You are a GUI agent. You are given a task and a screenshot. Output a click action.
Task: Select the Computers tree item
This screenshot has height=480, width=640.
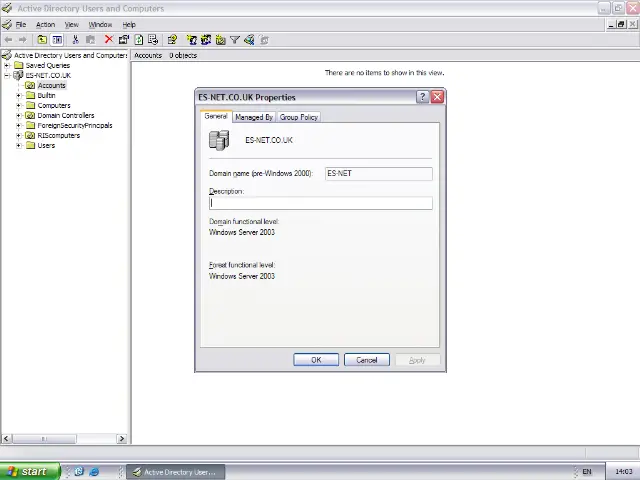(x=54, y=105)
